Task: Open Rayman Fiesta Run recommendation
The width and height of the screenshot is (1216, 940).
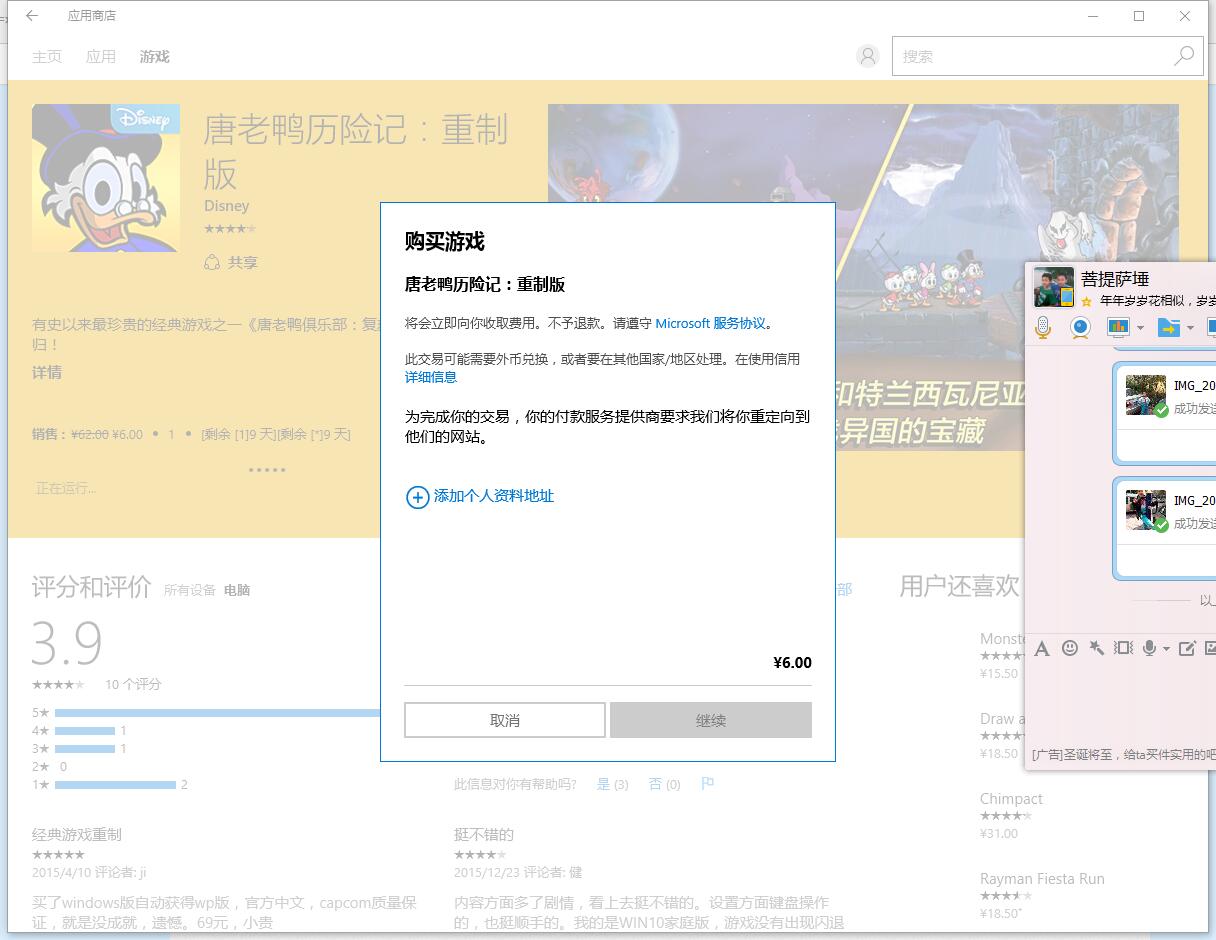Action: [x=1042, y=879]
